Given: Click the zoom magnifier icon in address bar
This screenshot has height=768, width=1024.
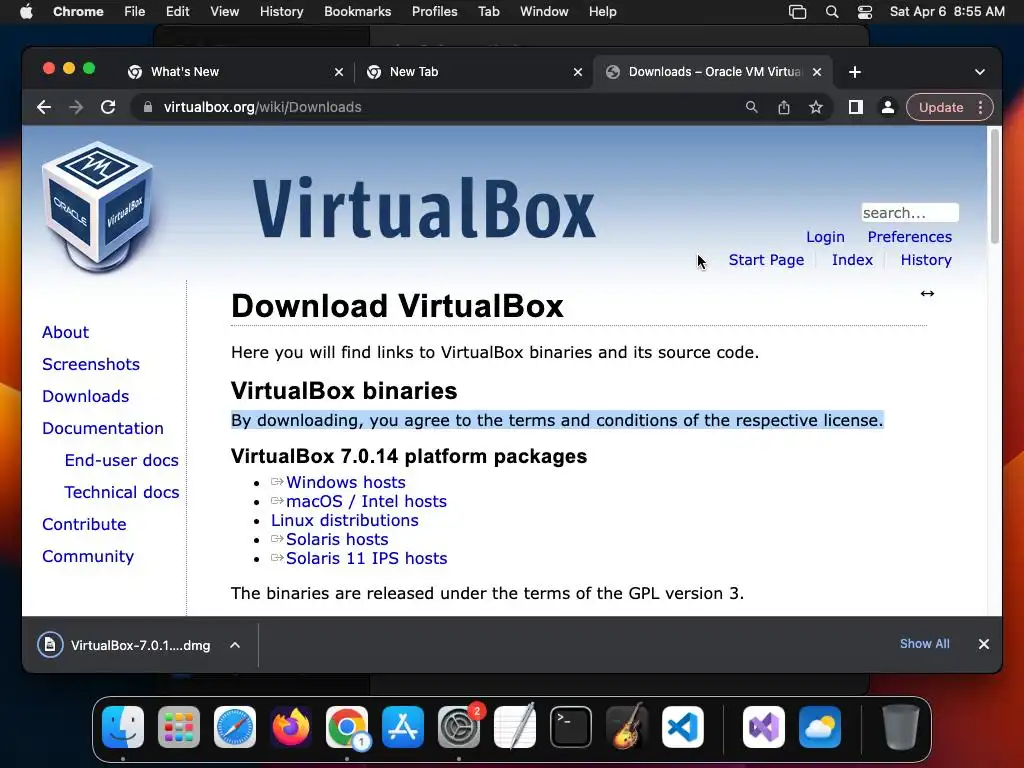Looking at the screenshot, I should coord(752,107).
